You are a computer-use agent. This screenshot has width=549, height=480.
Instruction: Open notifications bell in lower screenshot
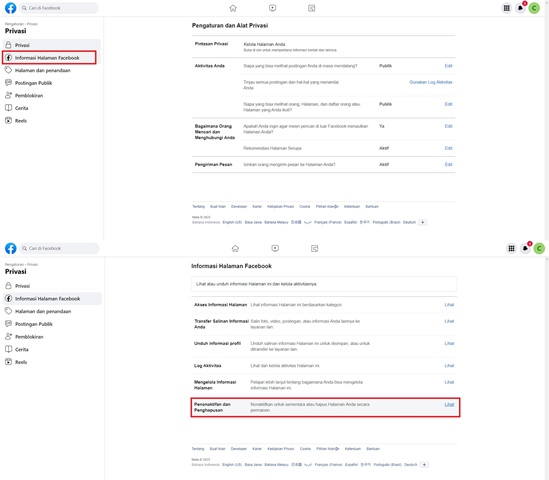coord(526,248)
